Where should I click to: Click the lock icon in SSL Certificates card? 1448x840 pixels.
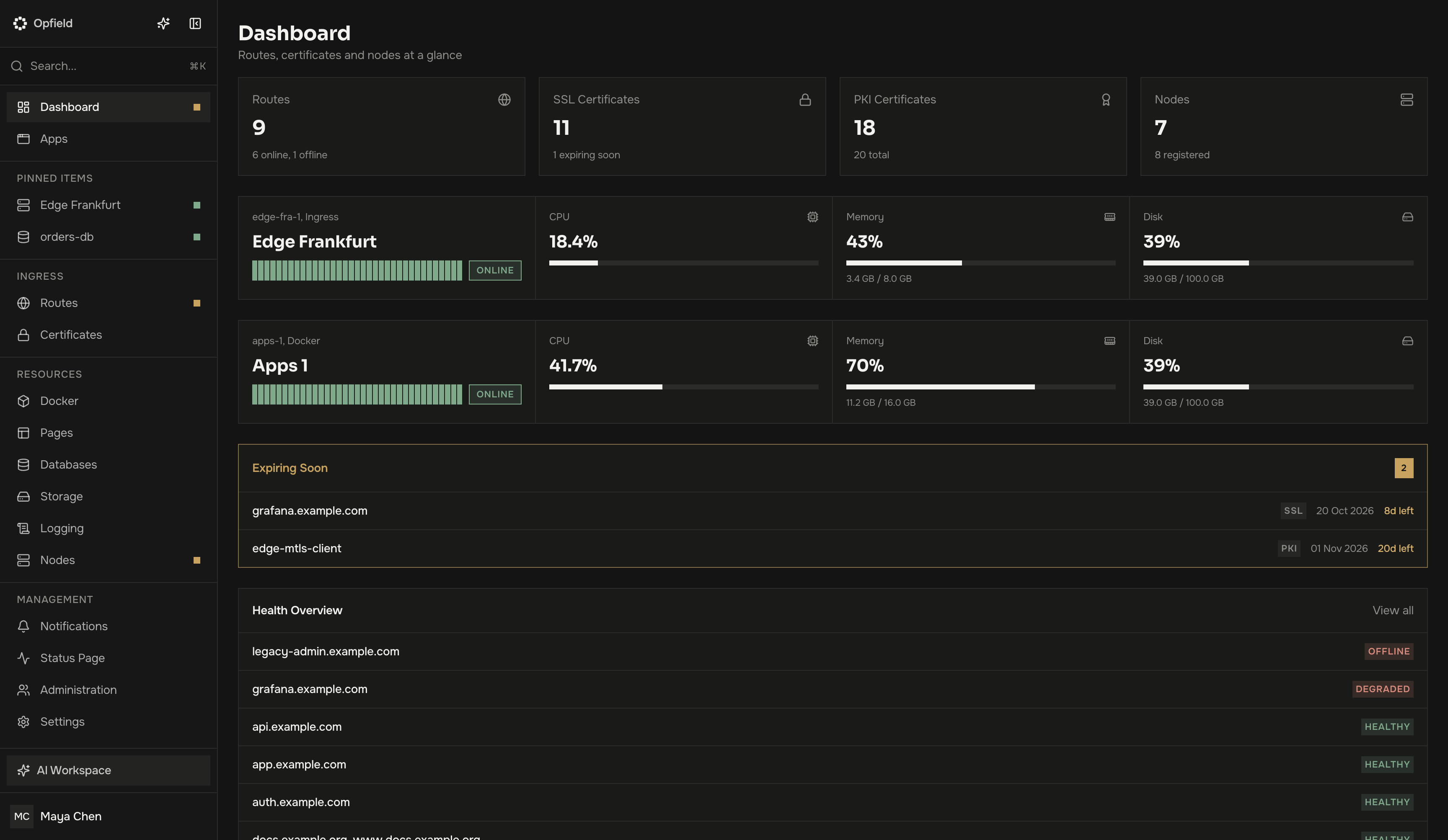click(x=805, y=99)
